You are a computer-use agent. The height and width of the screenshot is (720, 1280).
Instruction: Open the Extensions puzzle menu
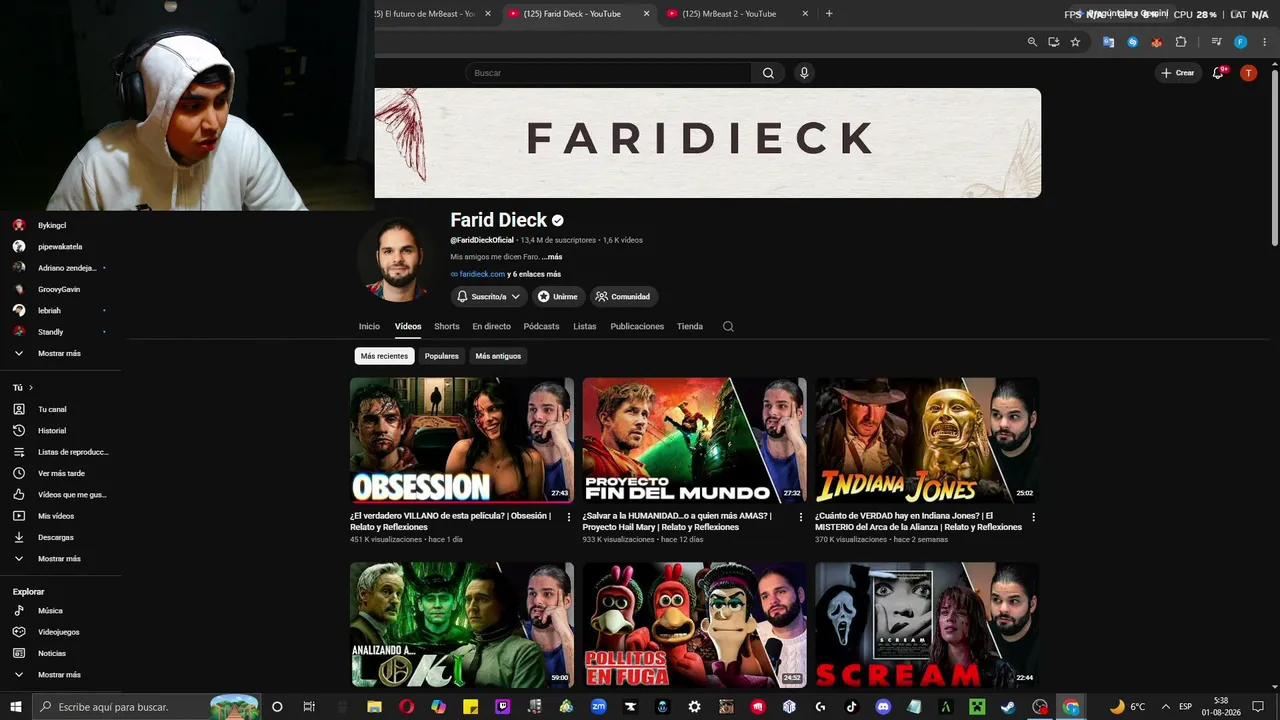click(1181, 42)
